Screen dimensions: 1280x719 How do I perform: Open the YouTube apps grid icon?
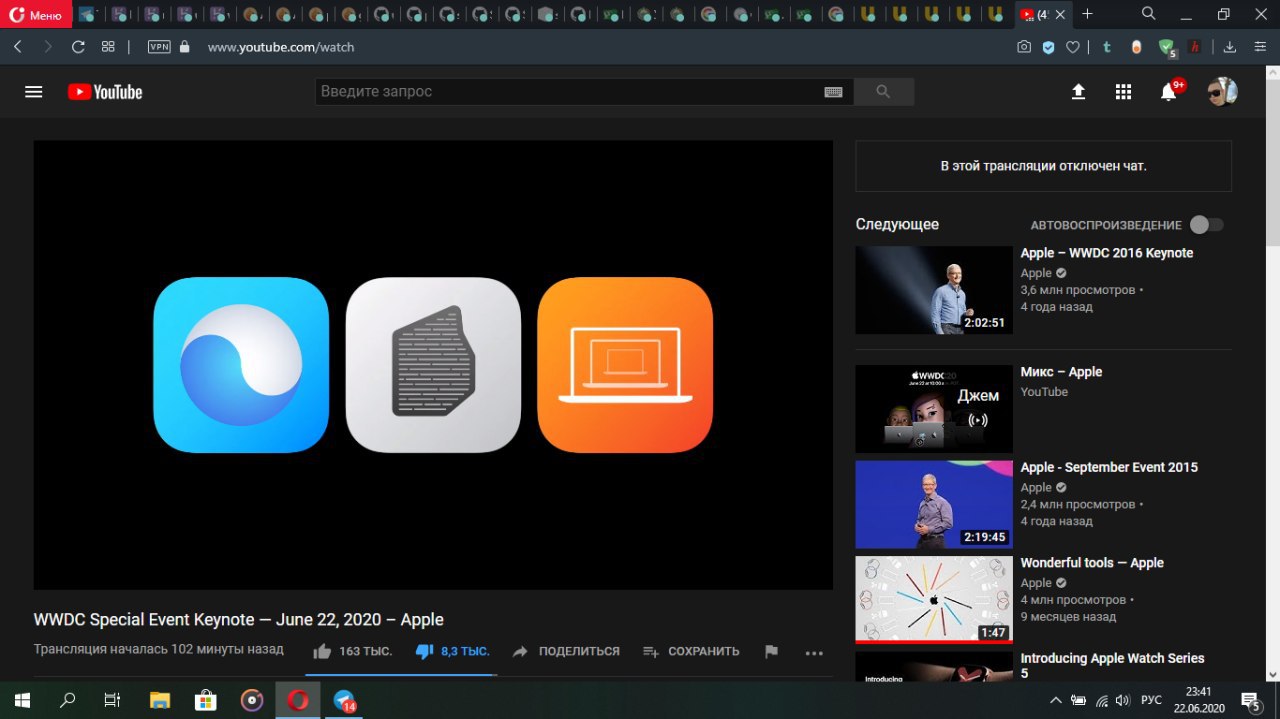coord(1123,92)
